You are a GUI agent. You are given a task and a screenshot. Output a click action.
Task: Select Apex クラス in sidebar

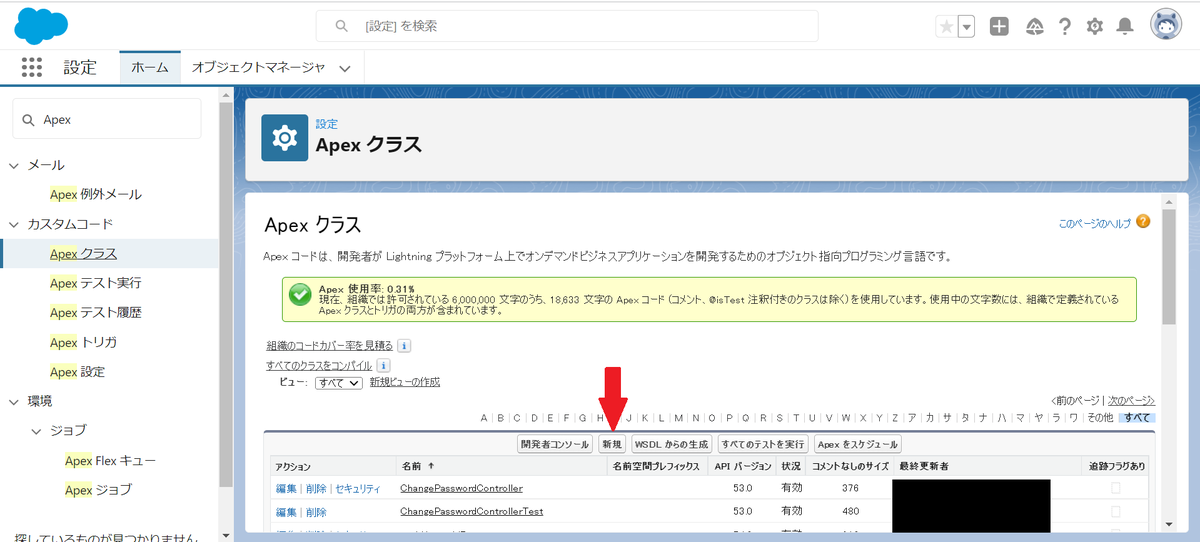[83, 254]
